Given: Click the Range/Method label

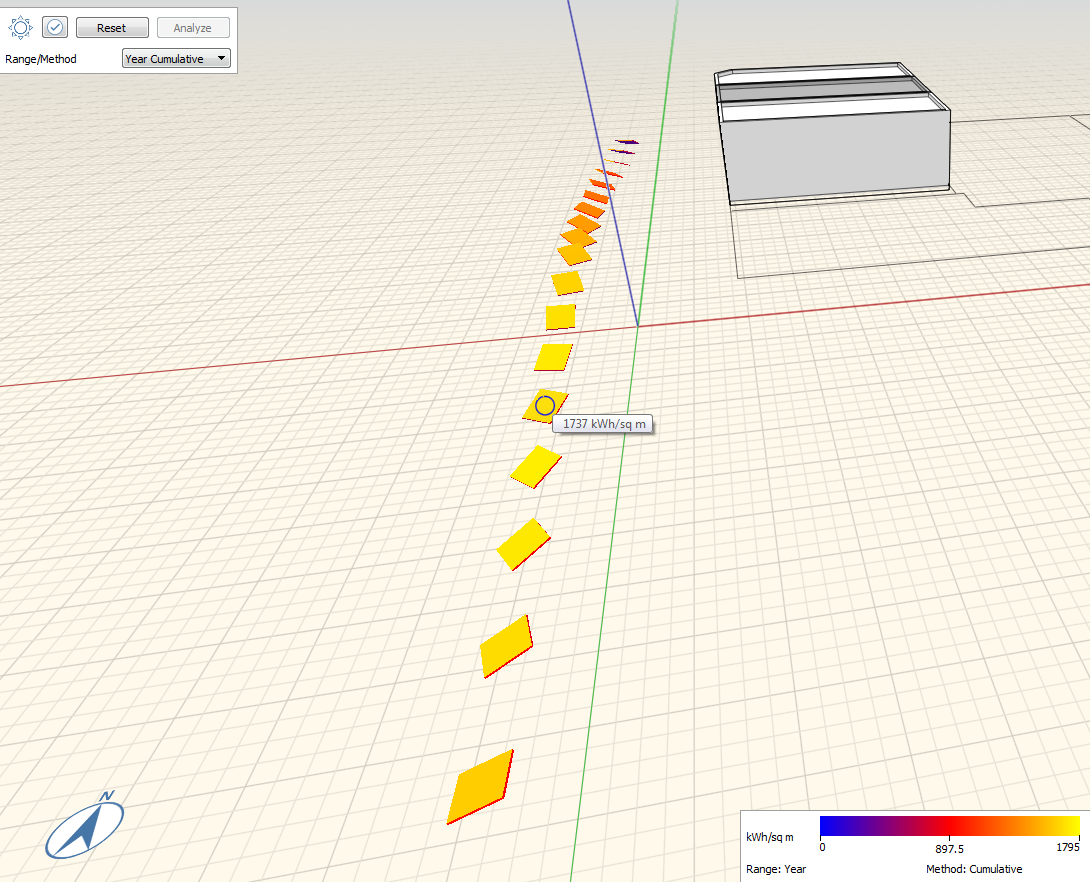Looking at the screenshot, I should (41, 59).
